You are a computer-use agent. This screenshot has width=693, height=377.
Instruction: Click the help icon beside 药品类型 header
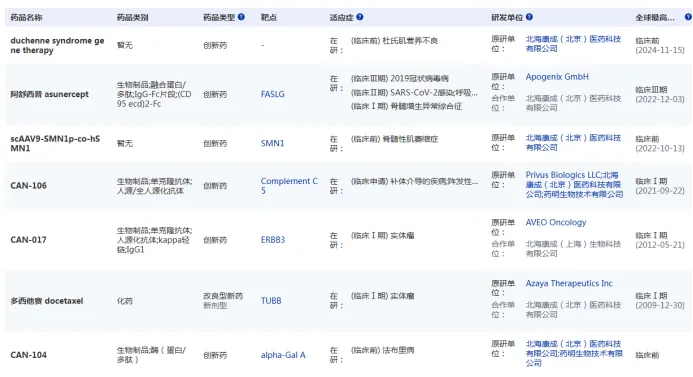[x=241, y=17]
